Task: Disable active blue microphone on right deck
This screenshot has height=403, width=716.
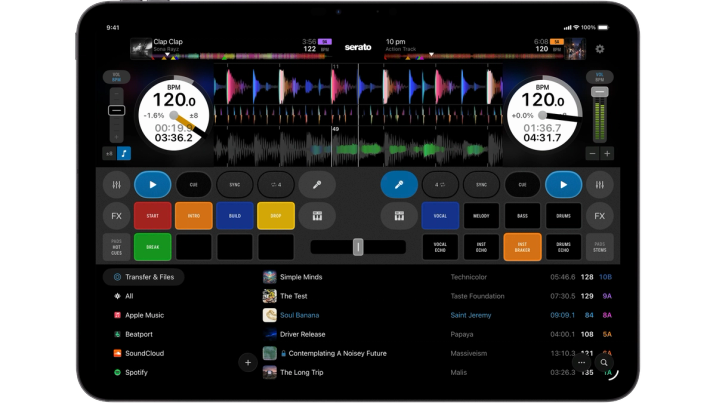Action: coord(399,184)
